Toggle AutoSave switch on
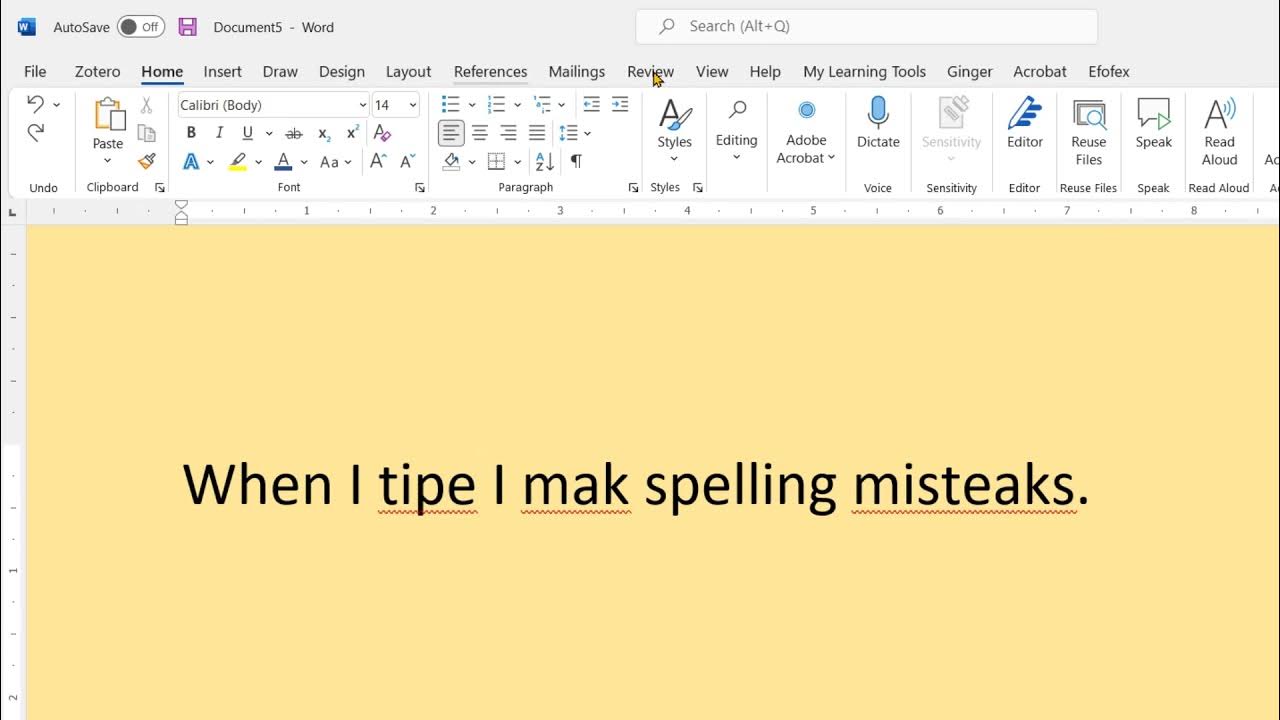This screenshot has width=1280, height=720. coord(141,27)
